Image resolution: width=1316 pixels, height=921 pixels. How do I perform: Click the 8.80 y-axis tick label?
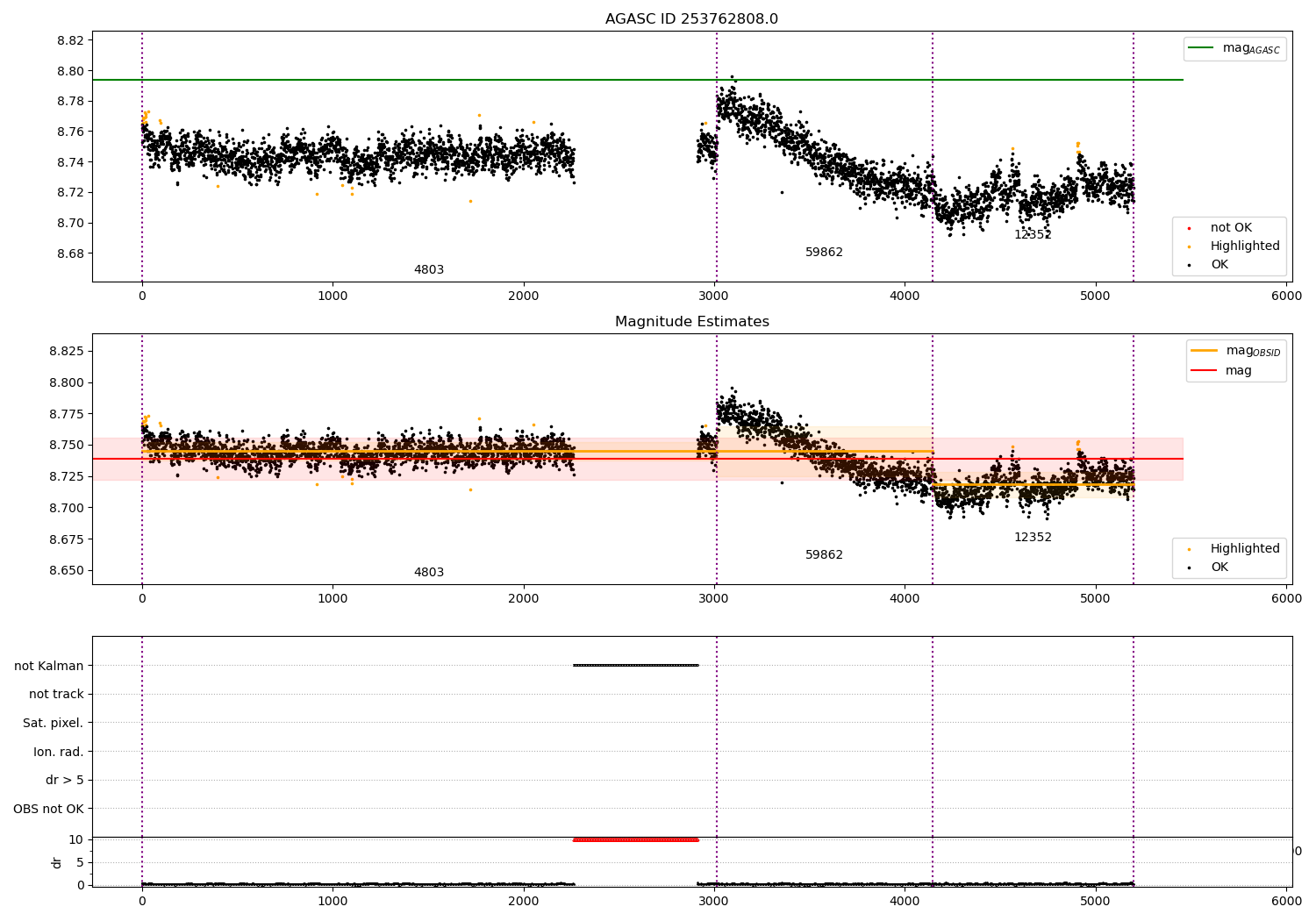[71, 71]
